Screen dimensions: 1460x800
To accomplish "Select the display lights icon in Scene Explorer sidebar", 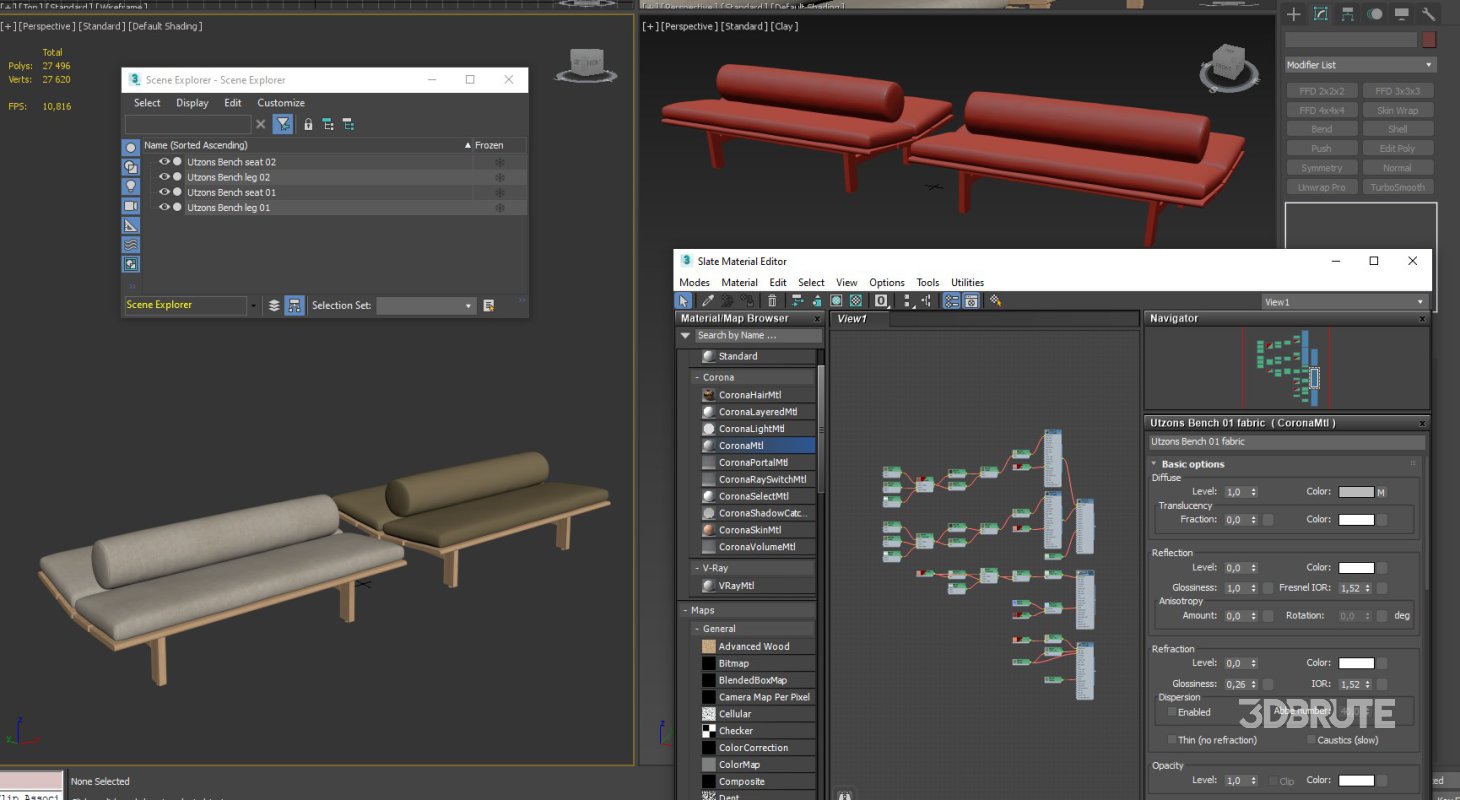I will [x=132, y=187].
